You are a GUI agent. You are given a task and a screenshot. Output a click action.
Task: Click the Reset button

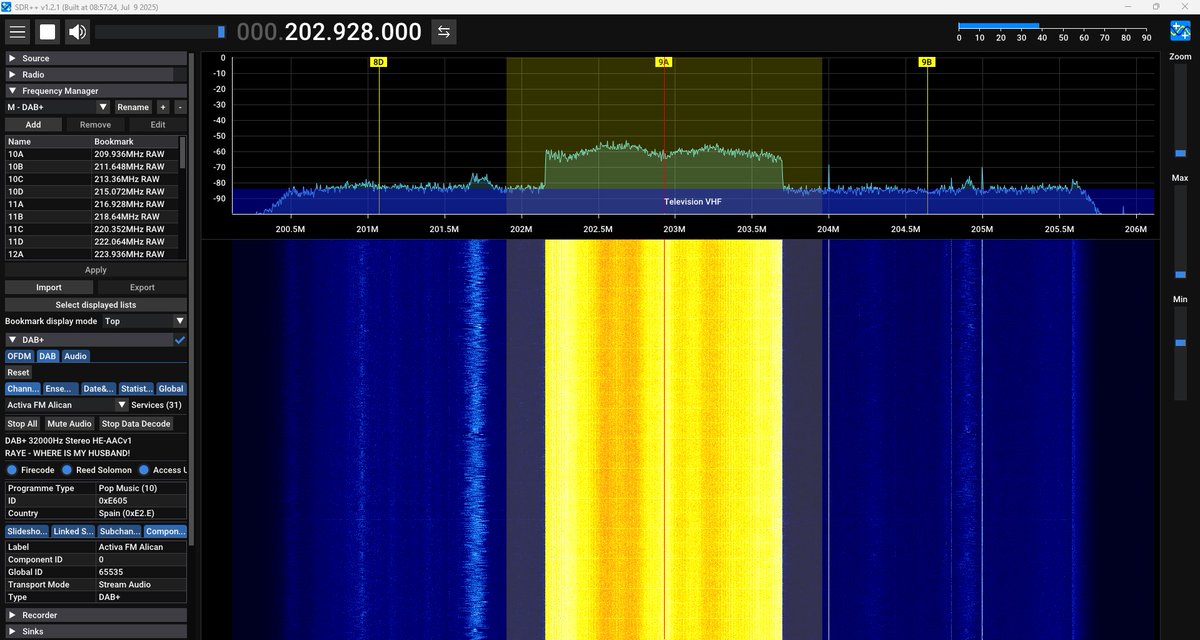pos(18,372)
